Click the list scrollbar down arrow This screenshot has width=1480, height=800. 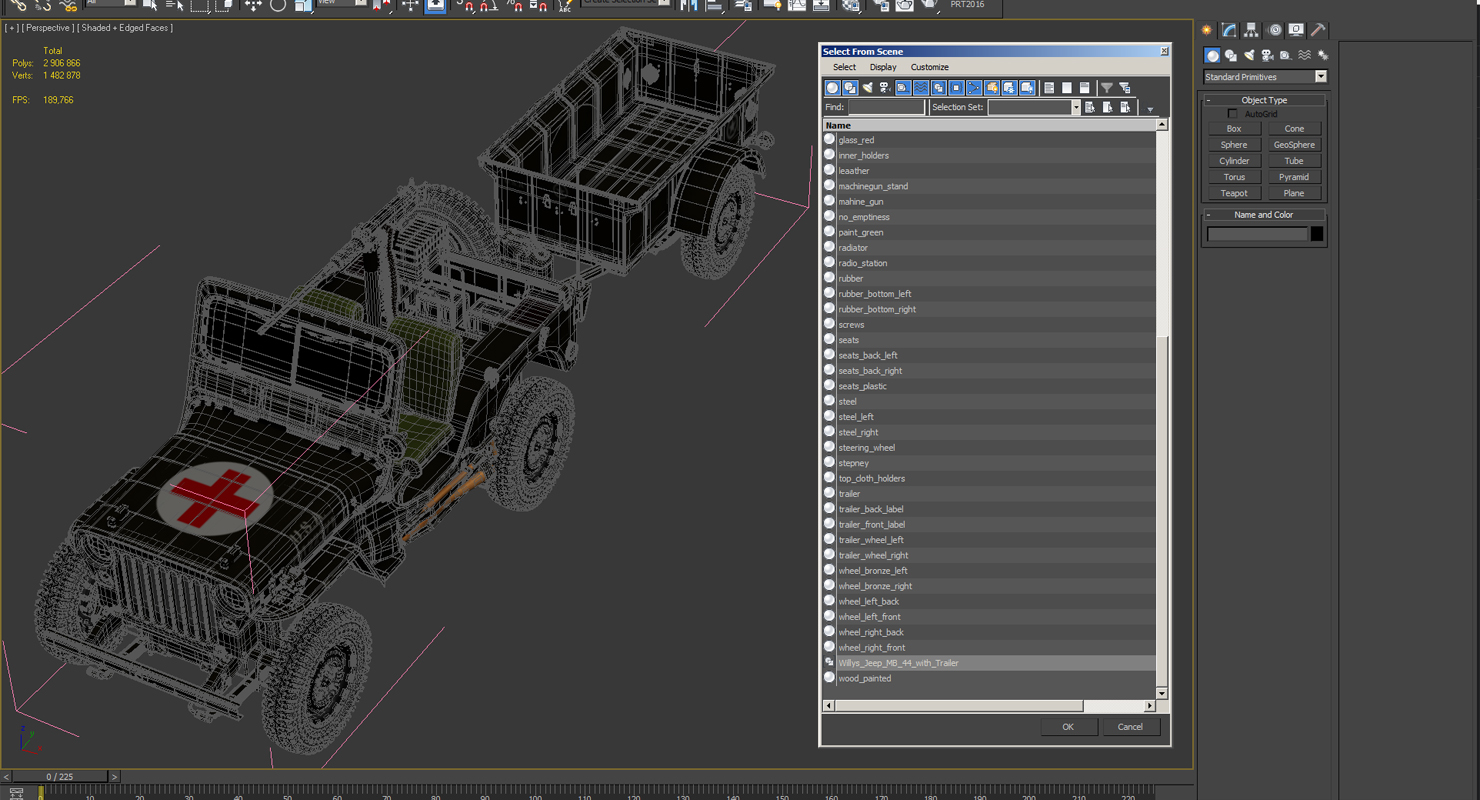coord(1162,693)
